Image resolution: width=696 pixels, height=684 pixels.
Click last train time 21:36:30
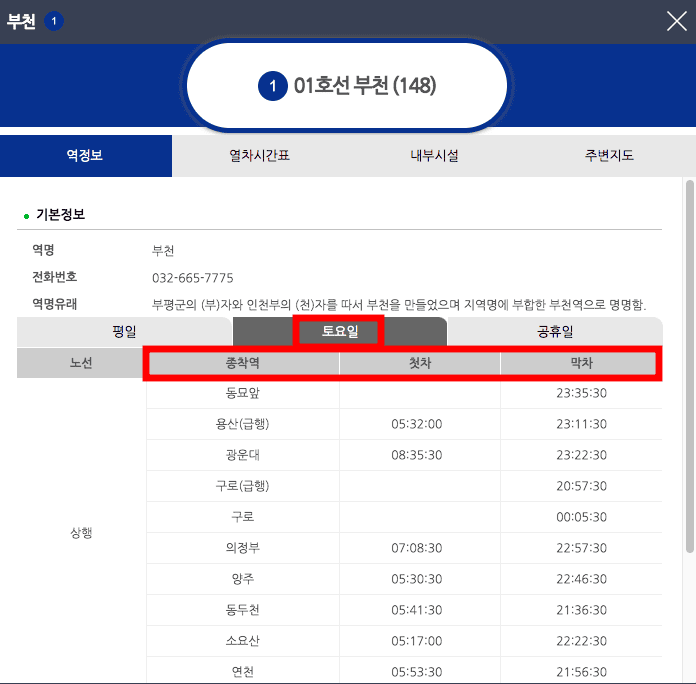(581, 610)
